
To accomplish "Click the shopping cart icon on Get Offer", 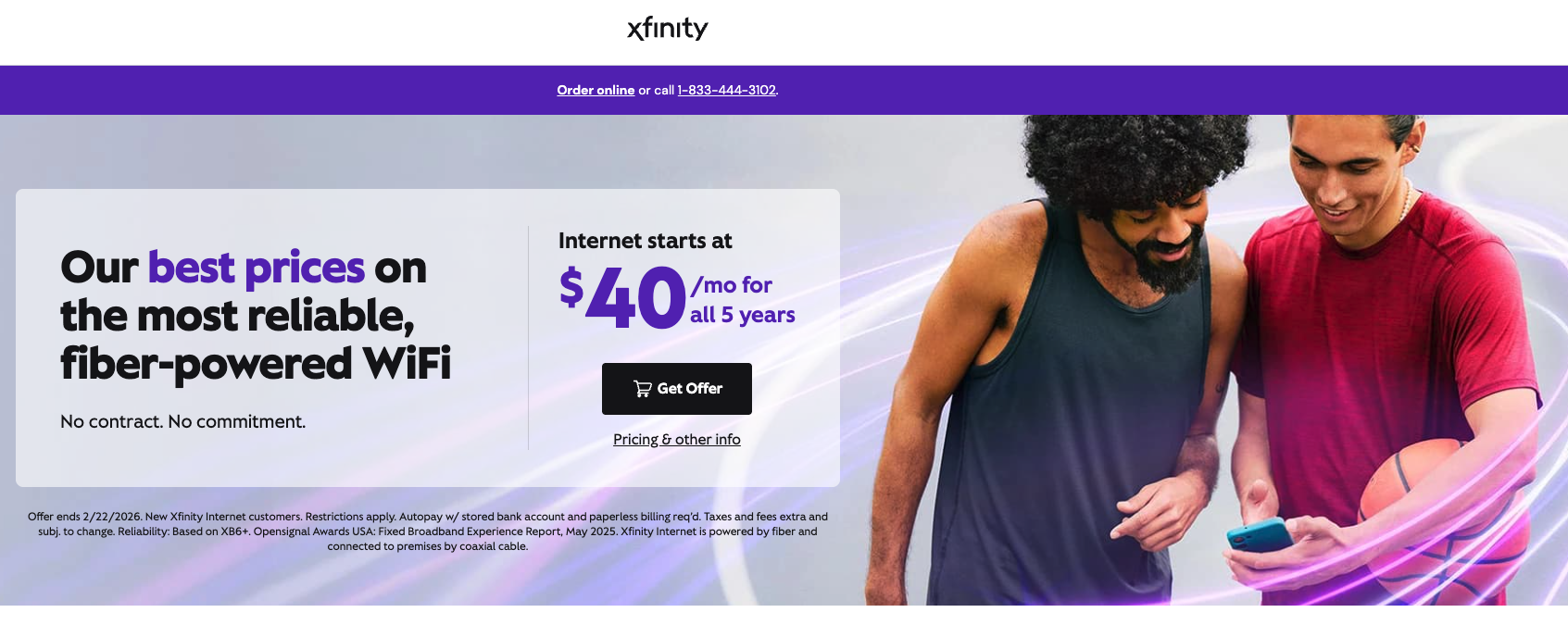I will [642, 389].
